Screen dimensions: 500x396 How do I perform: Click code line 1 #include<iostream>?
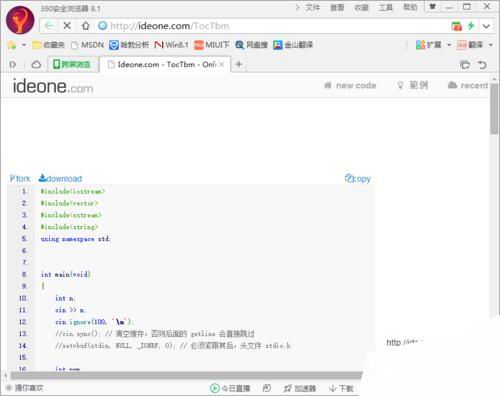point(73,191)
